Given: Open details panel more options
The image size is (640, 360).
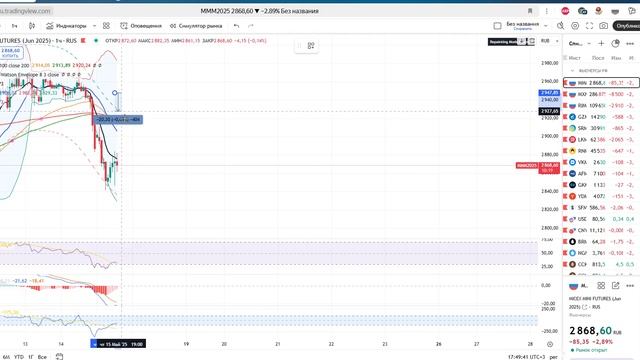Looking at the screenshot, I should (630, 285).
